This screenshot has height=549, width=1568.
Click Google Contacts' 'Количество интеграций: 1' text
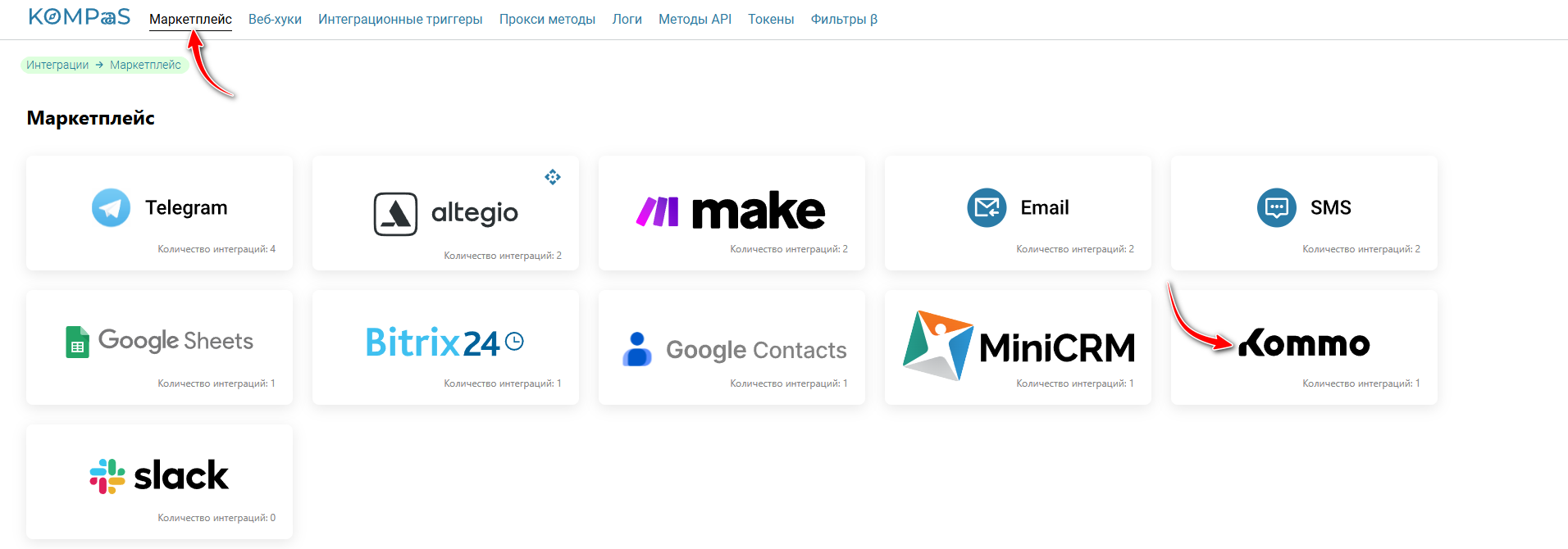(789, 383)
